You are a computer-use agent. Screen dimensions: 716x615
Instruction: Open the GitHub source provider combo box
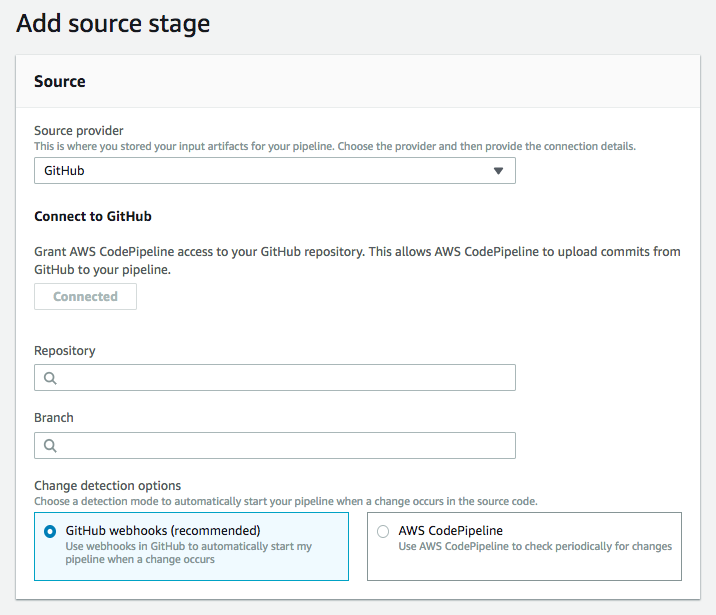(x=274, y=171)
